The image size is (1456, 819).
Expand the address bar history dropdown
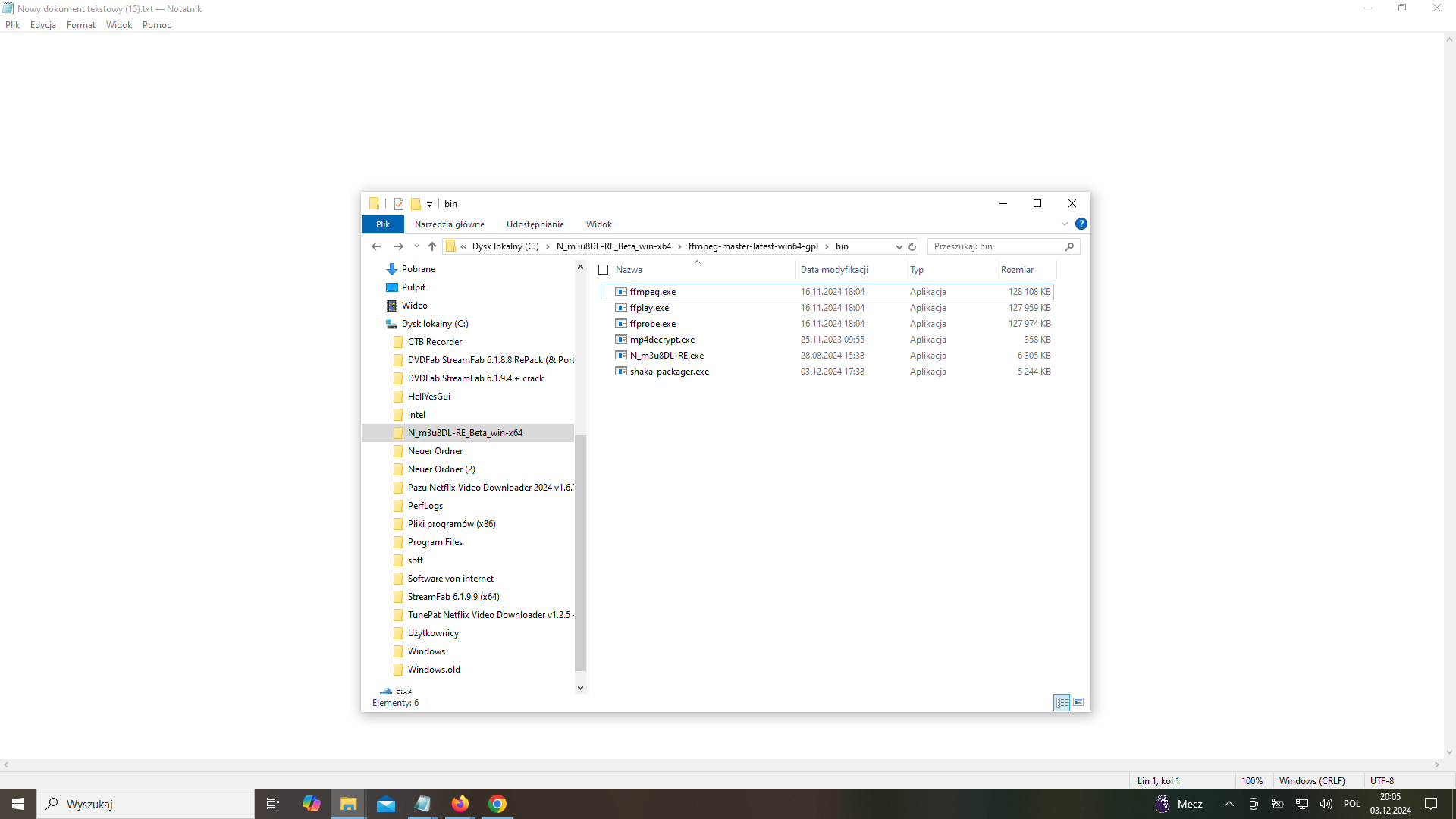899,246
